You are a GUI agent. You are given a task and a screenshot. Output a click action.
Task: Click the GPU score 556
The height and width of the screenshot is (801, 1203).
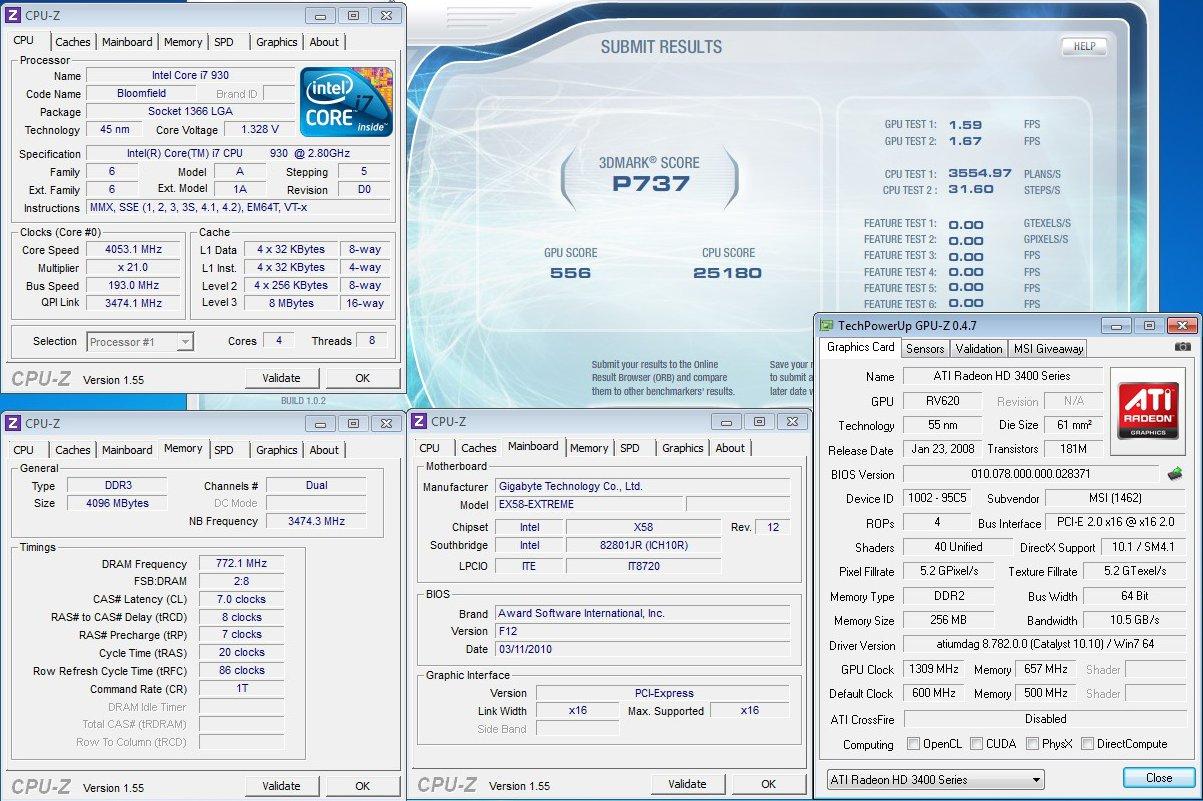pos(571,273)
